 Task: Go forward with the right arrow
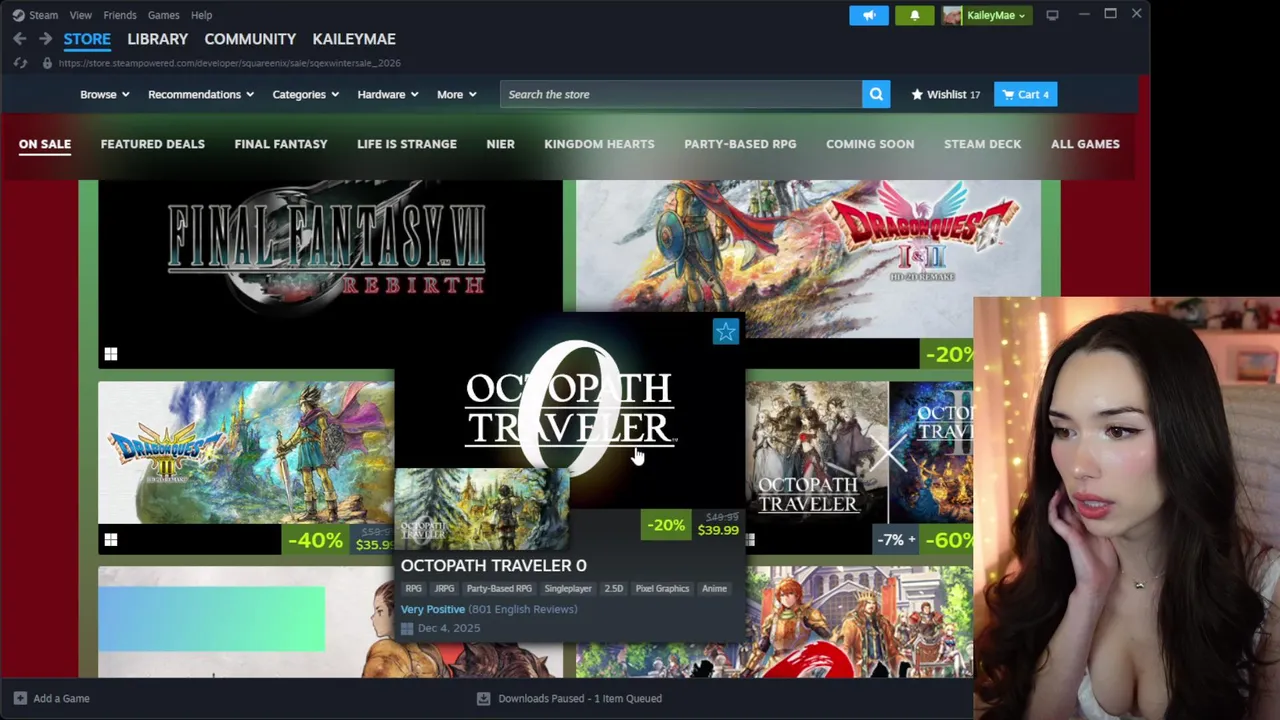[45, 39]
